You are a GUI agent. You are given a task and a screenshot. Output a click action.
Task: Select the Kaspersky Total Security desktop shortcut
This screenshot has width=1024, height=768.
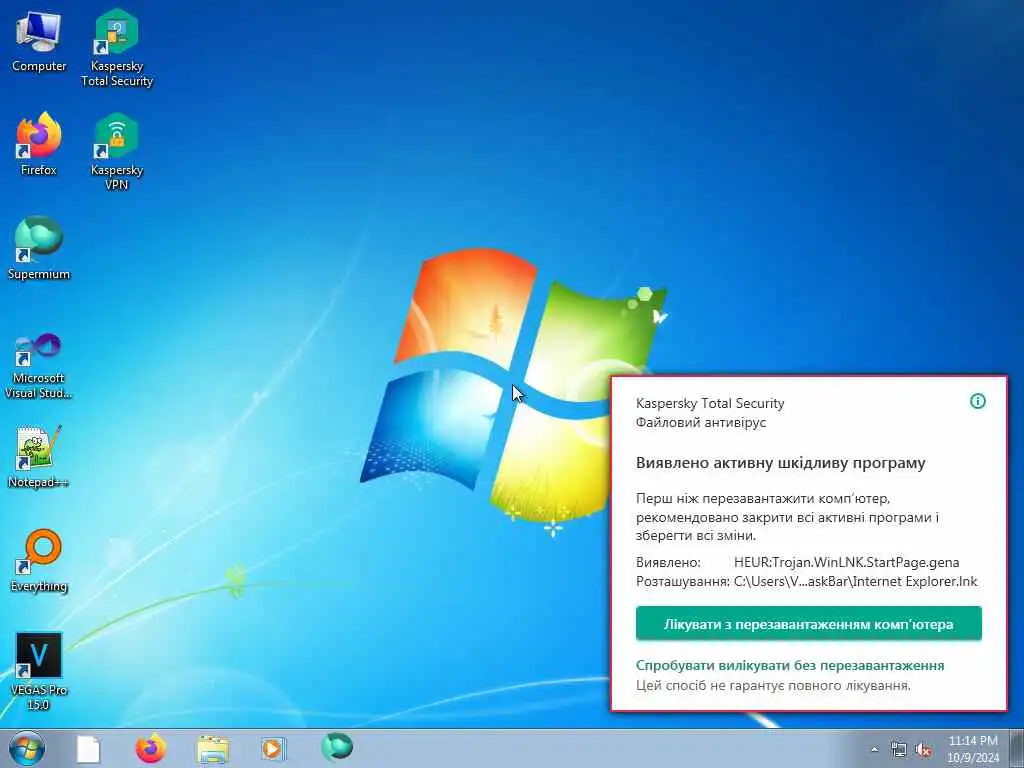(x=117, y=47)
